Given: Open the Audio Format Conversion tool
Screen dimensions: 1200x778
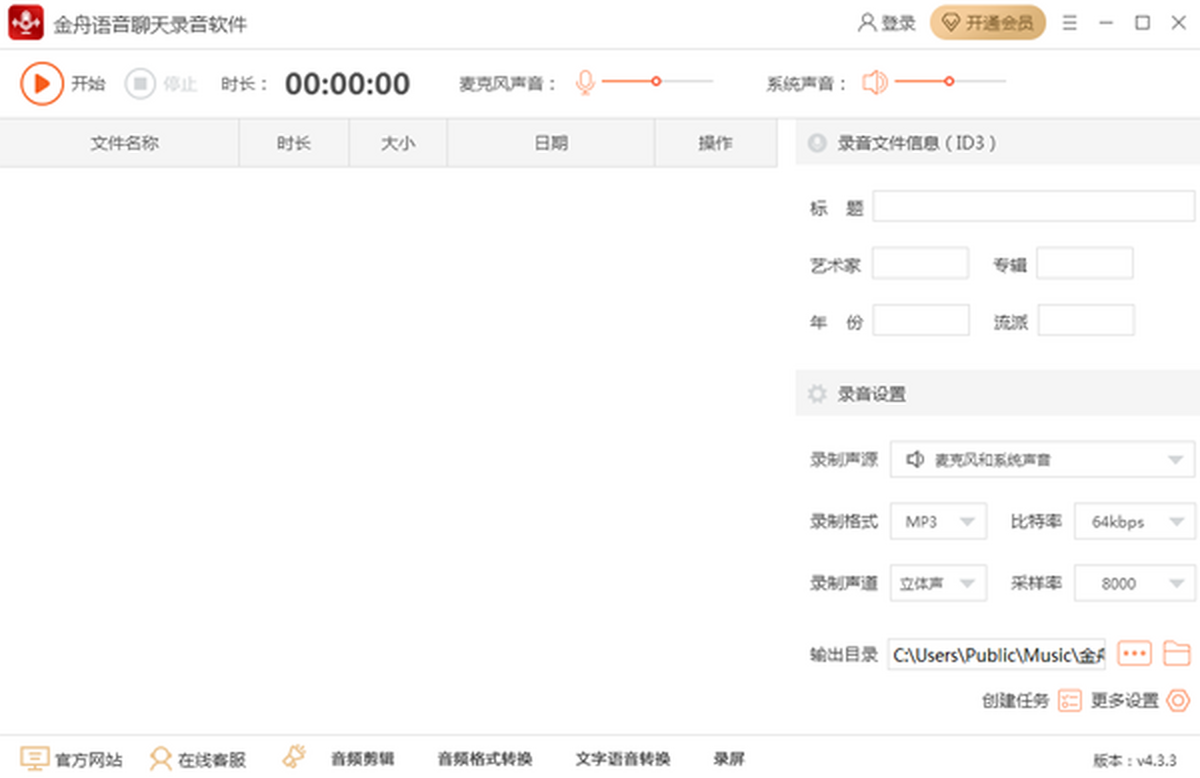Looking at the screenshot, I should [x=485, y=759].
